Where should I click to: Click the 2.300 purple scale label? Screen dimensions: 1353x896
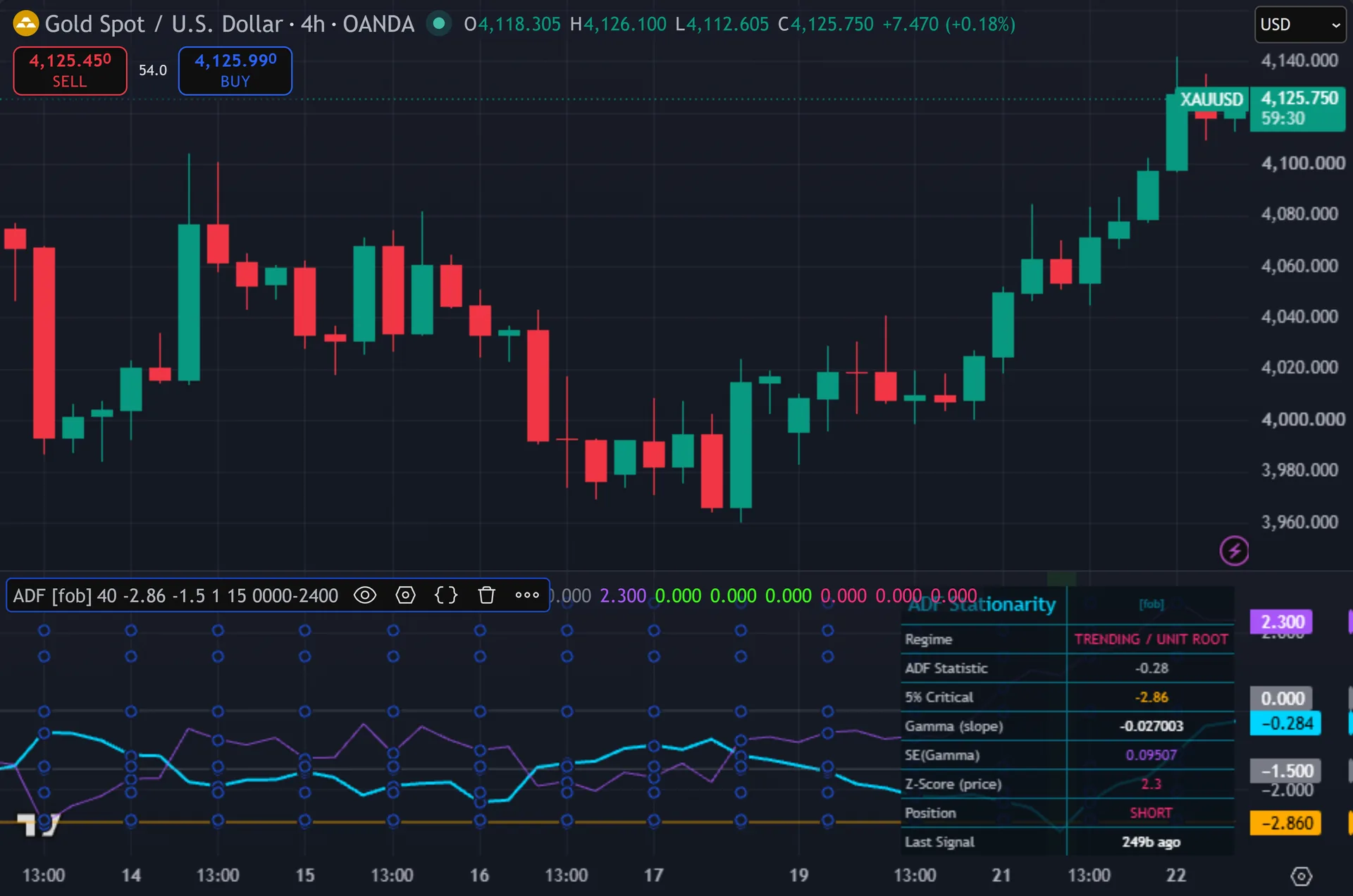(x=1282, y=622)
